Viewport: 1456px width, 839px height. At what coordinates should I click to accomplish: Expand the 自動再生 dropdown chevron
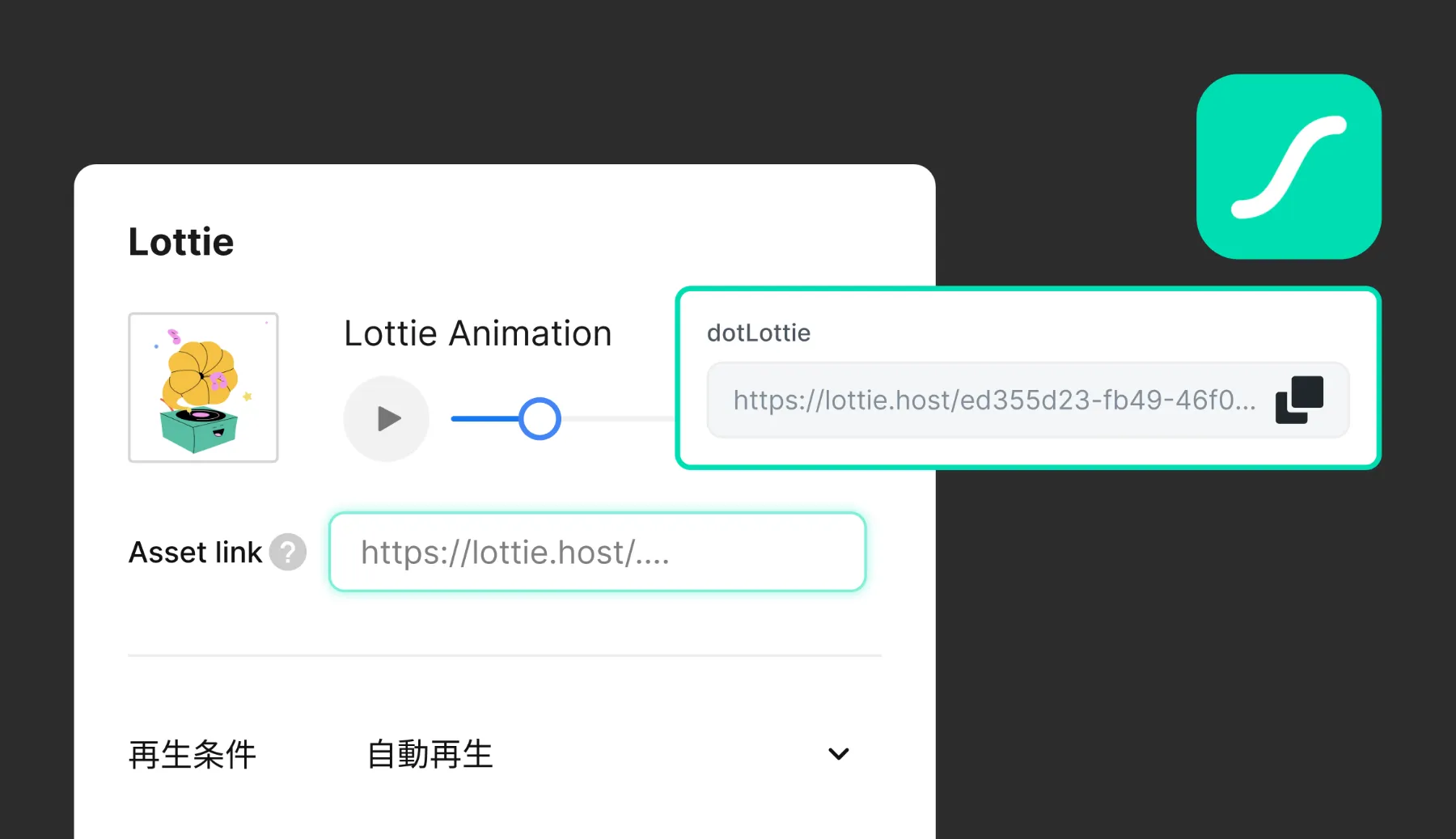point(839,754)
